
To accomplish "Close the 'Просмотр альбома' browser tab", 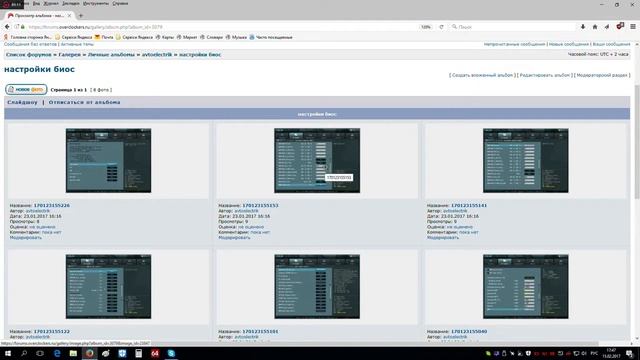I will (69, 16).
